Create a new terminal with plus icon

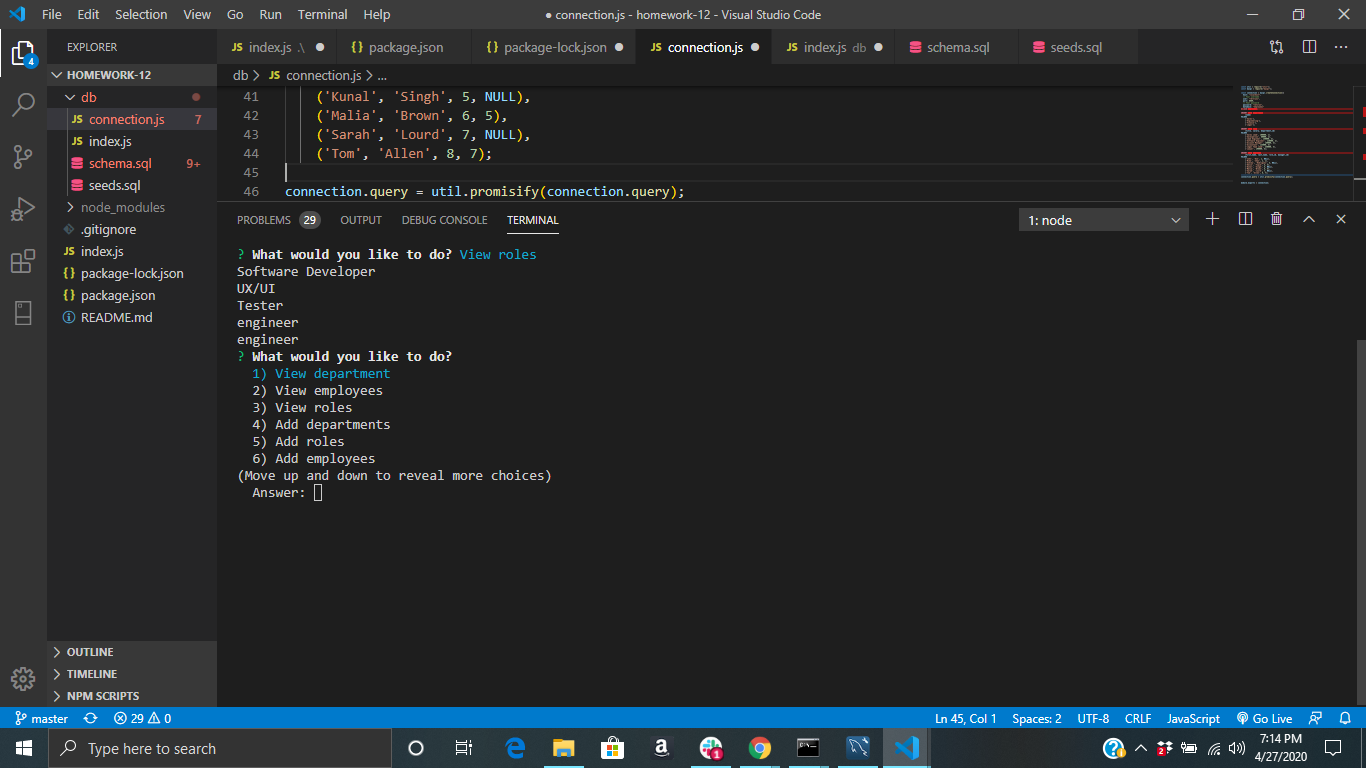tap(1213, 219)
